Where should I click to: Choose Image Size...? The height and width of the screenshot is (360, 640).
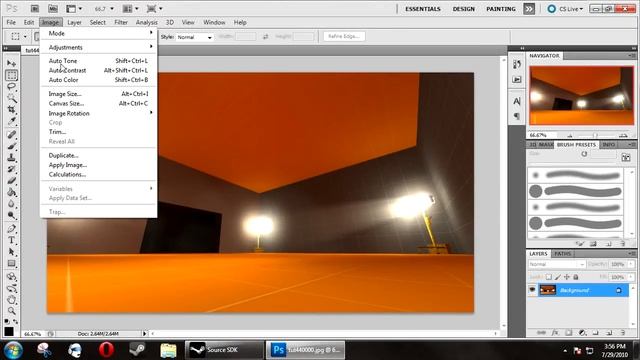click(98, 94)
